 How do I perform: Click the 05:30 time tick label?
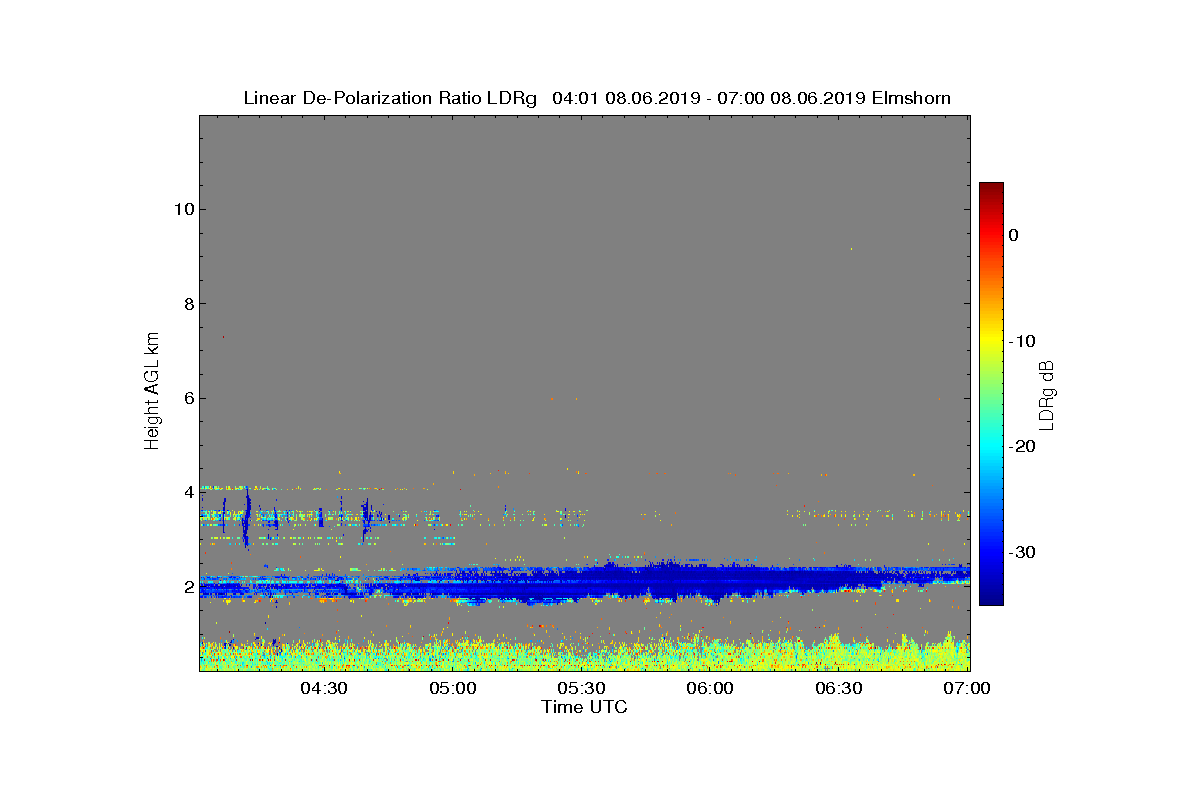click(582, 688)
